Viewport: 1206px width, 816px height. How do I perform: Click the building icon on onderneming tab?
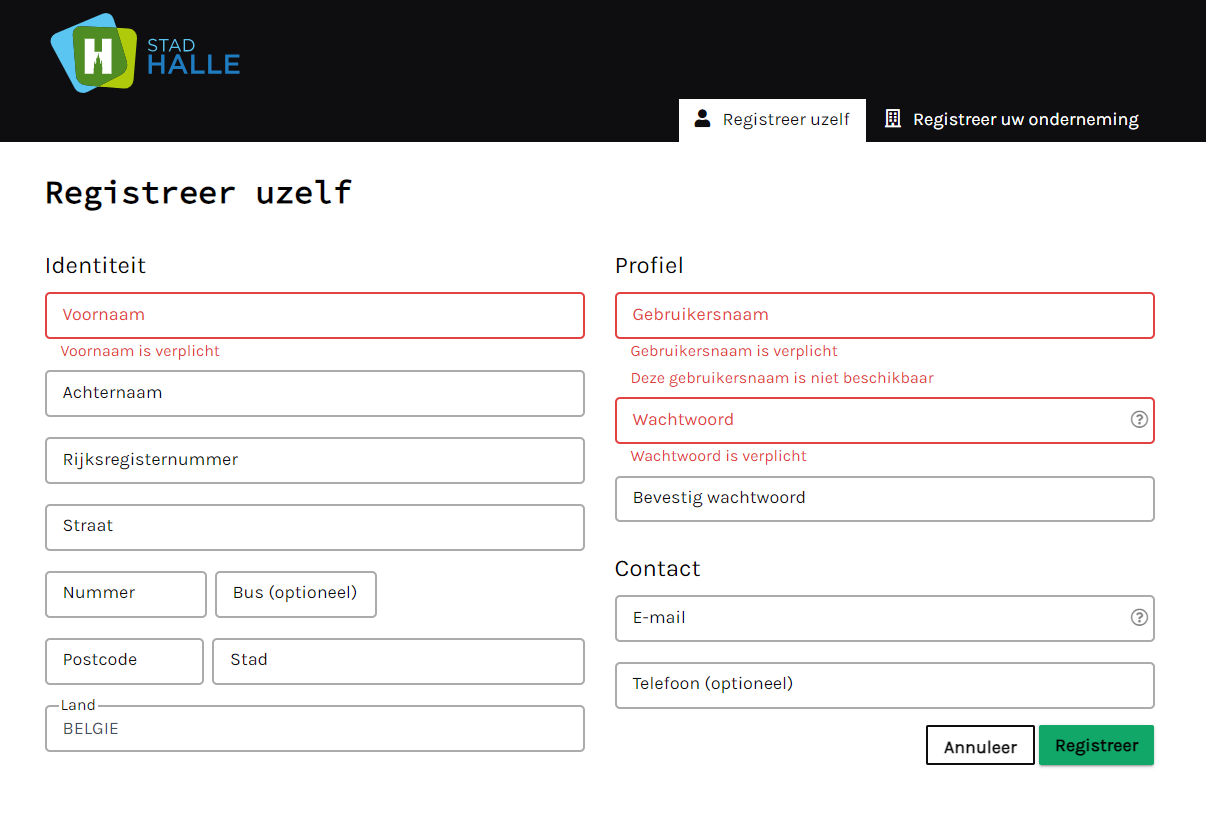[x=893, y=119]
